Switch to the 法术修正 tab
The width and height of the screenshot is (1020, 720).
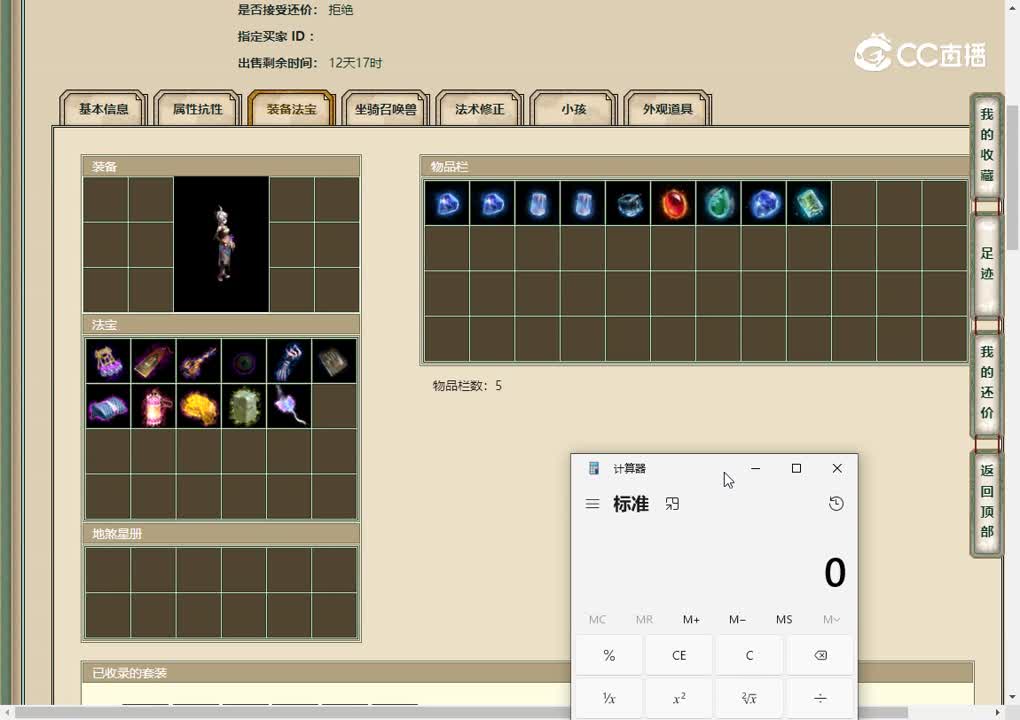click(479, 109)
